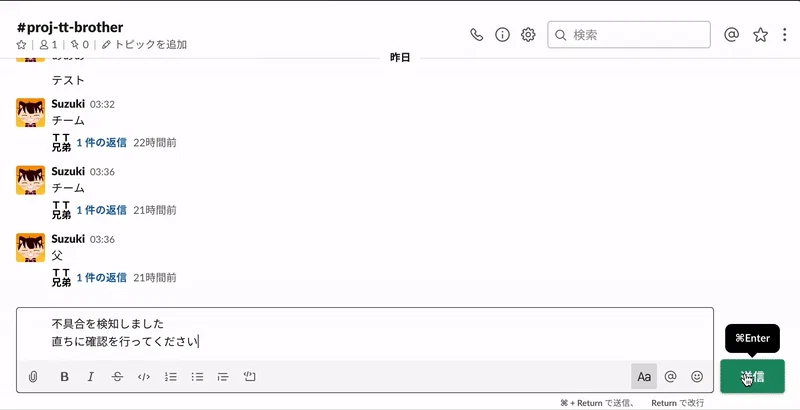Click the Suzuki name on the 03:32 message

[x=68, y=104]
